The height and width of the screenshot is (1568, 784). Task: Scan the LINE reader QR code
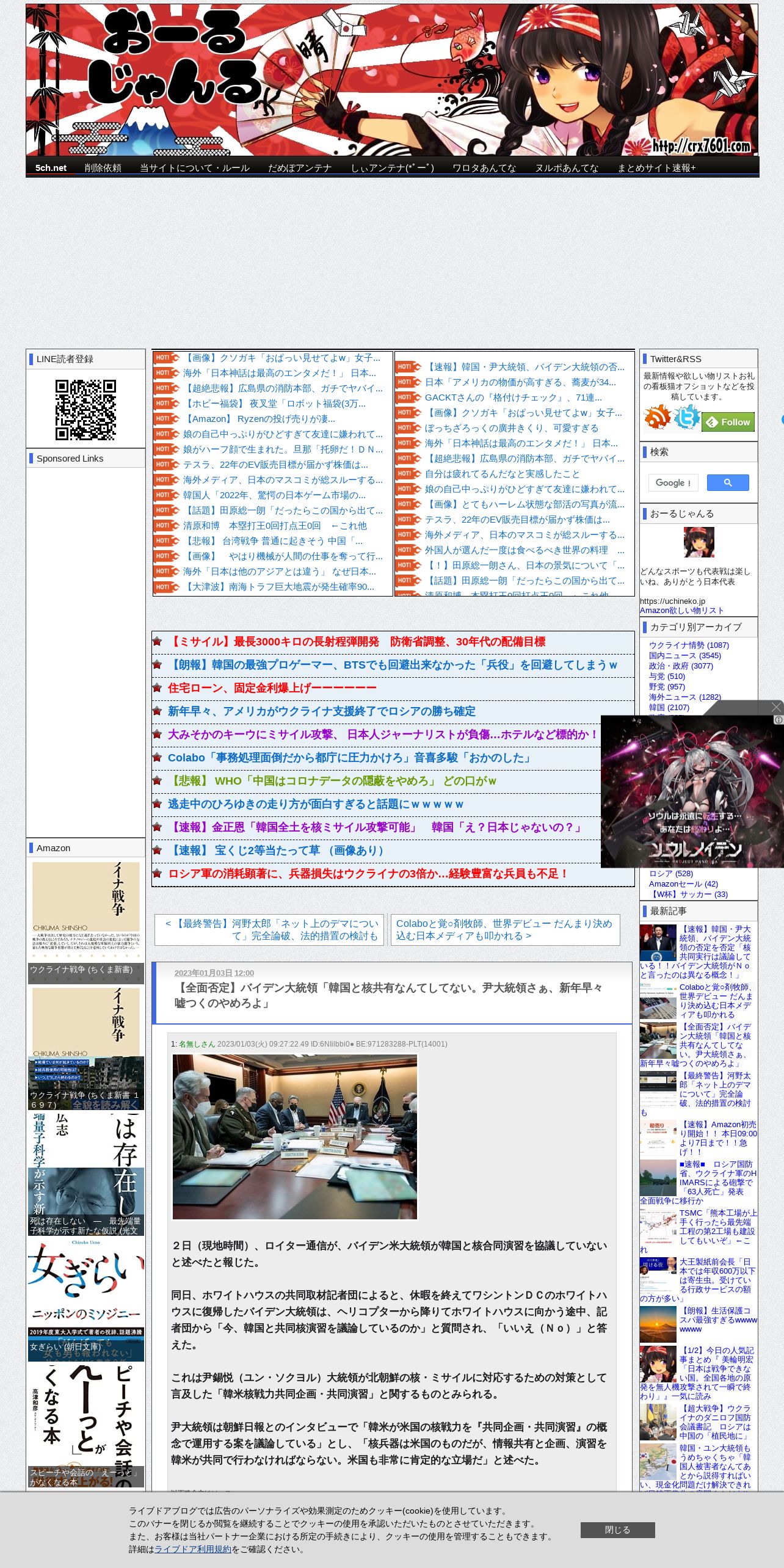(85, 410)
